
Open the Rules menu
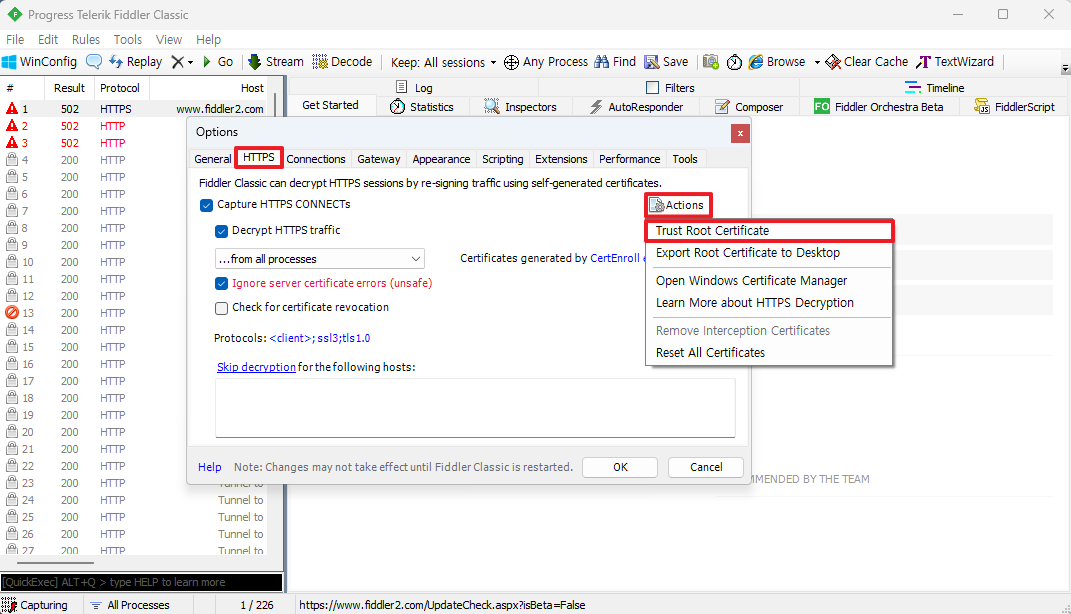coord(85,40)
